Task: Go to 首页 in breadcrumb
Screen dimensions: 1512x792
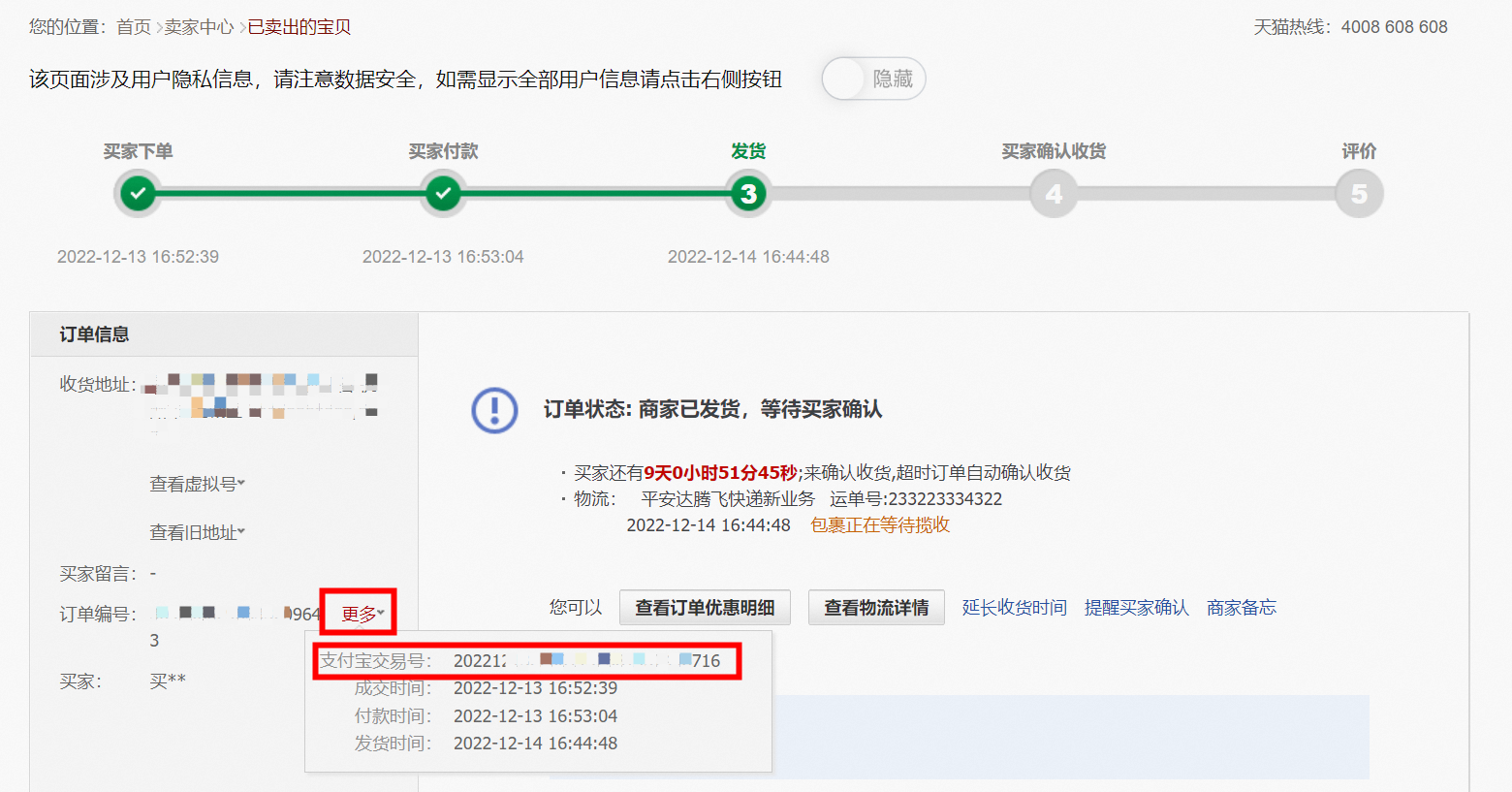Action: (134, 27)
